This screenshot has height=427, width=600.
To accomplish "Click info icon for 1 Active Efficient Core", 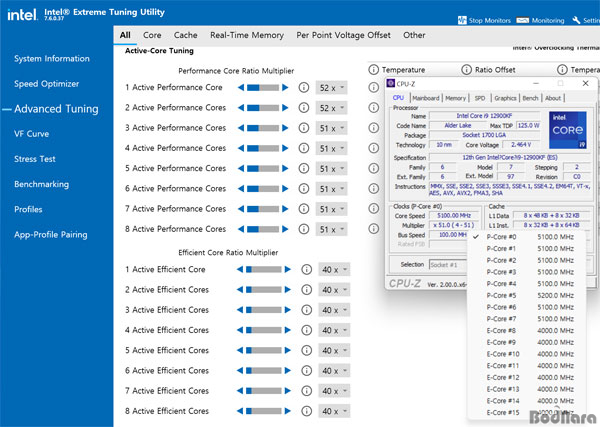I will pos(307,270).
